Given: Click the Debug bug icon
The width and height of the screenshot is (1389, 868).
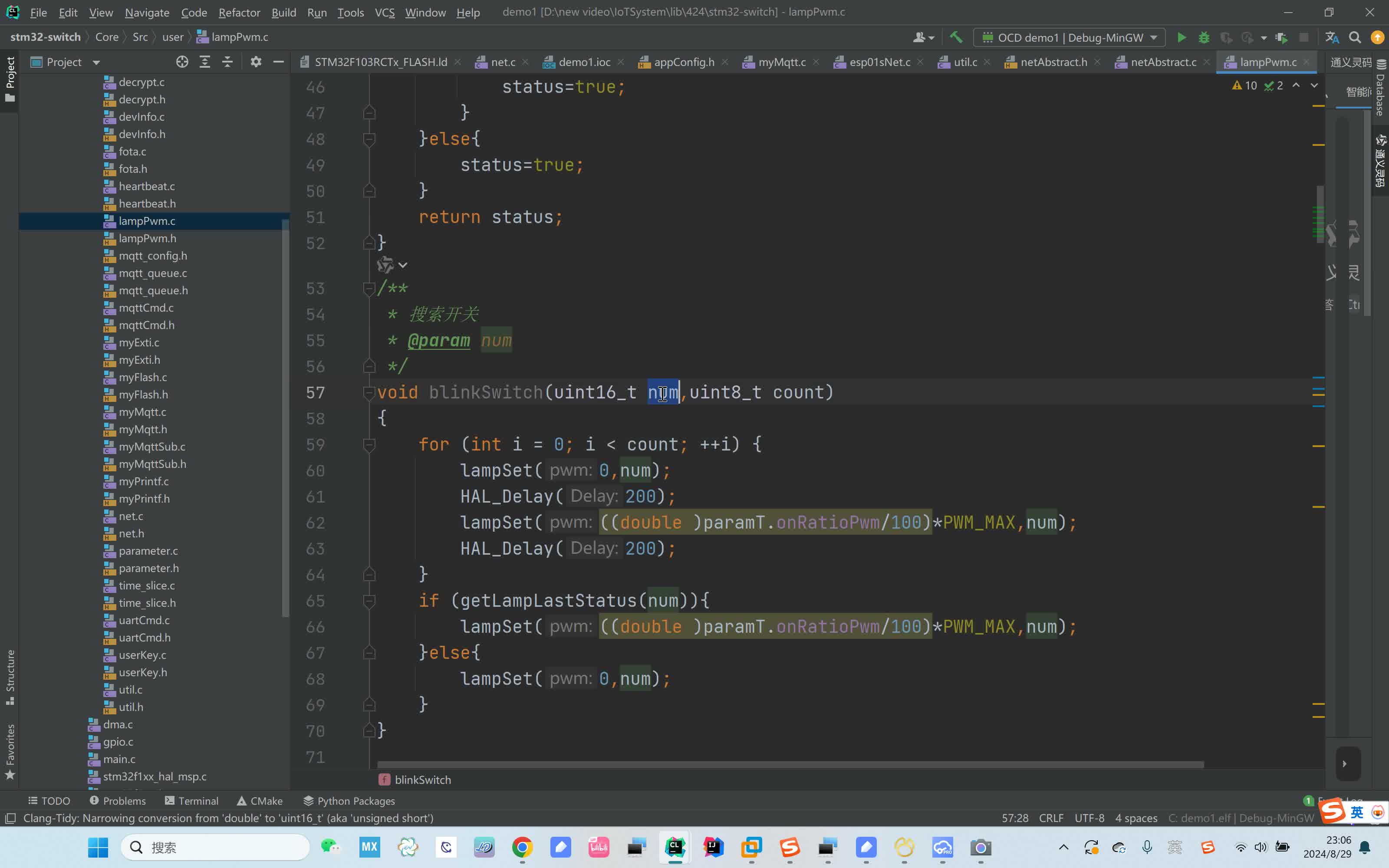Looking at the screenshot, I should [x=1204, y=38].
